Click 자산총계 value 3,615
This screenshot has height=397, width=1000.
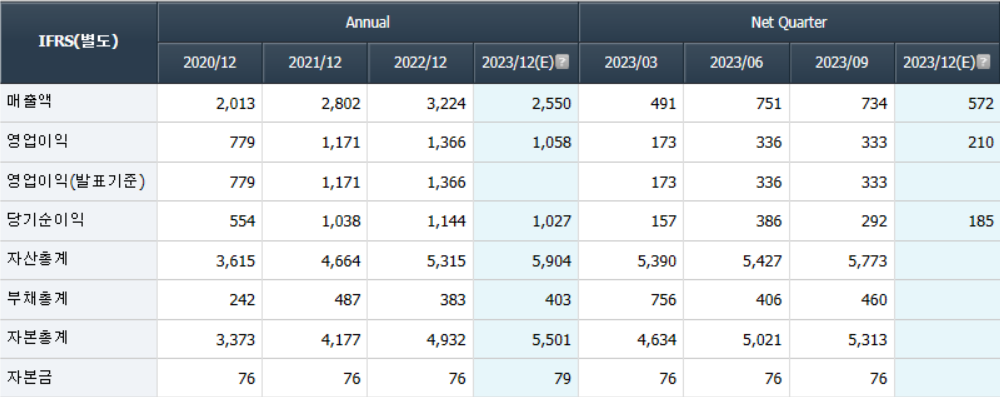pyautogui.click(x=236, y=261)
